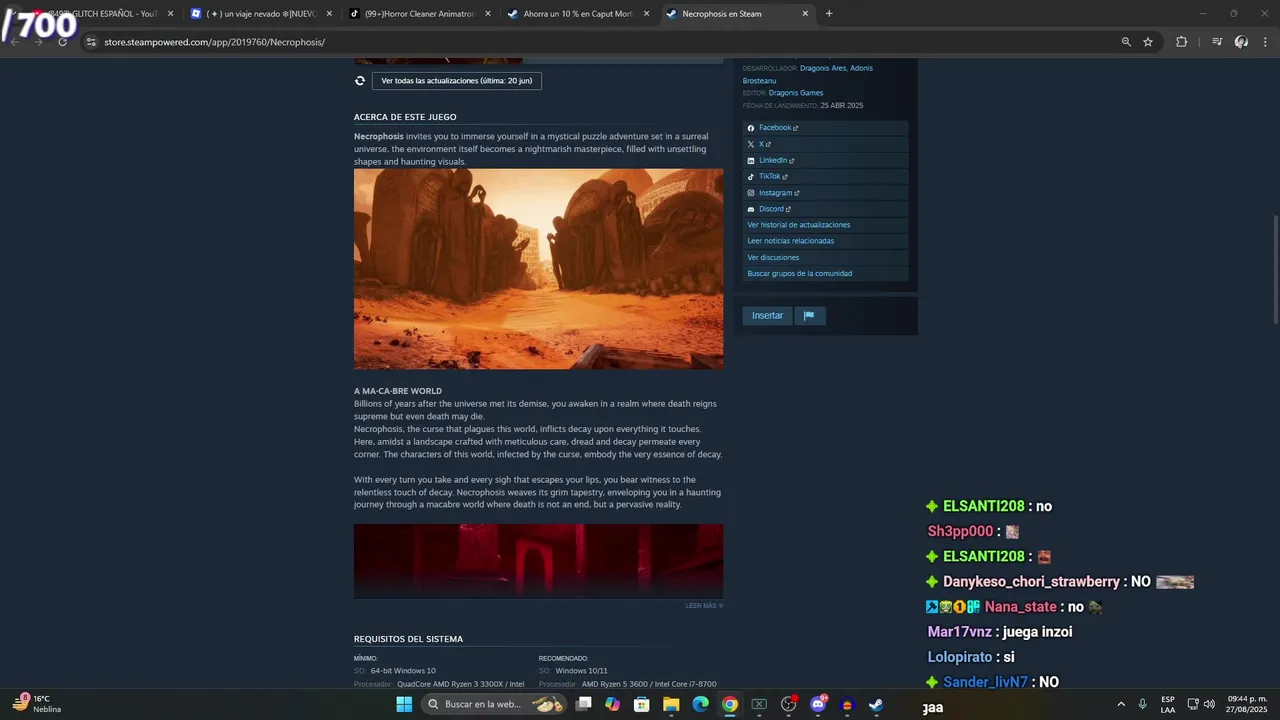This screenshot has width=1280, height=720.
Task: Close the Caput Mortum tab
Action: [646, 14]
